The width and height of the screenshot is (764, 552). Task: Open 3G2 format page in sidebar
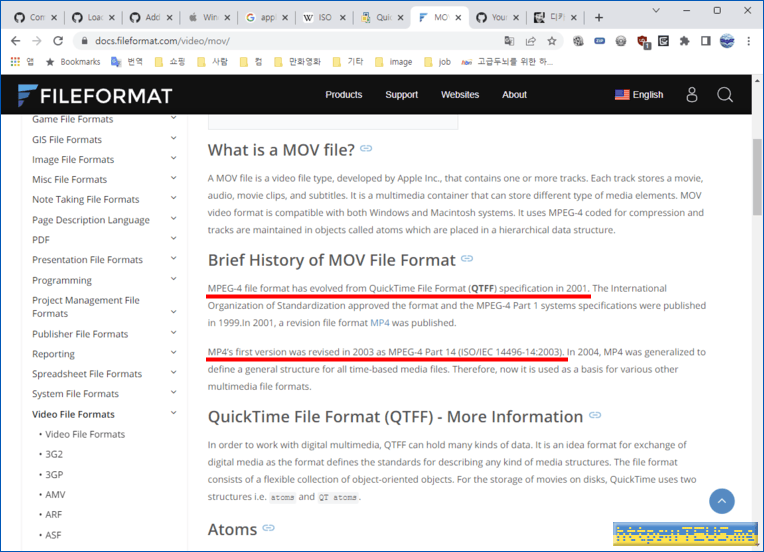coord(54,454)
